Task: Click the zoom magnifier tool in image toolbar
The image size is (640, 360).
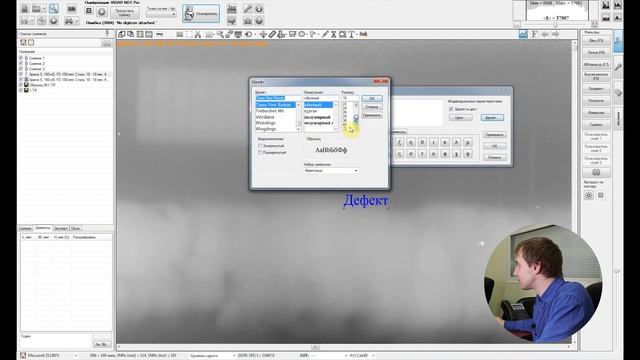Action: 220,35
